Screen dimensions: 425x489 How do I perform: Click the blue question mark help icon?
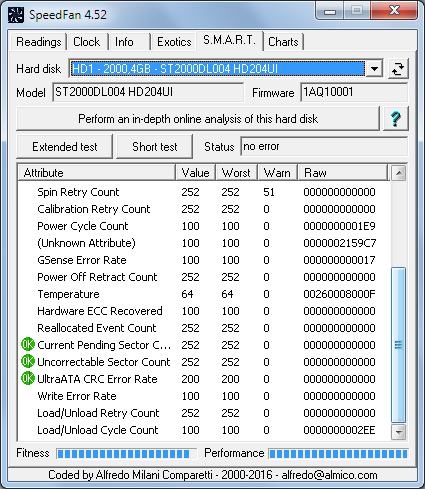point(396,119)
